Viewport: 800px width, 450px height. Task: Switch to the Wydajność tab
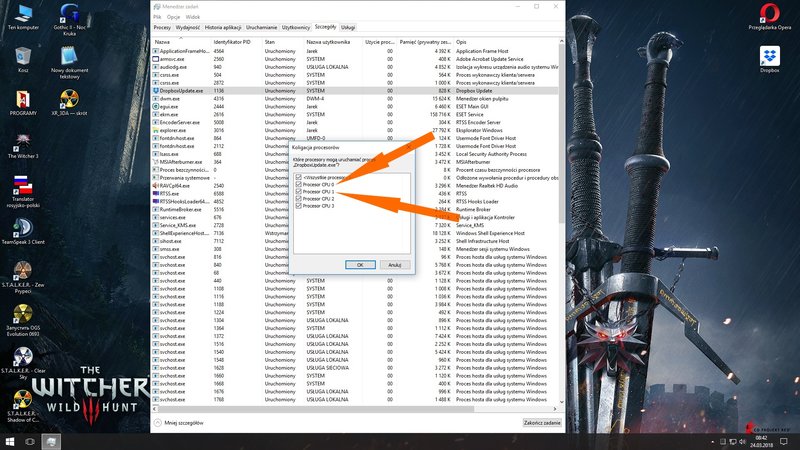[188, 28]
